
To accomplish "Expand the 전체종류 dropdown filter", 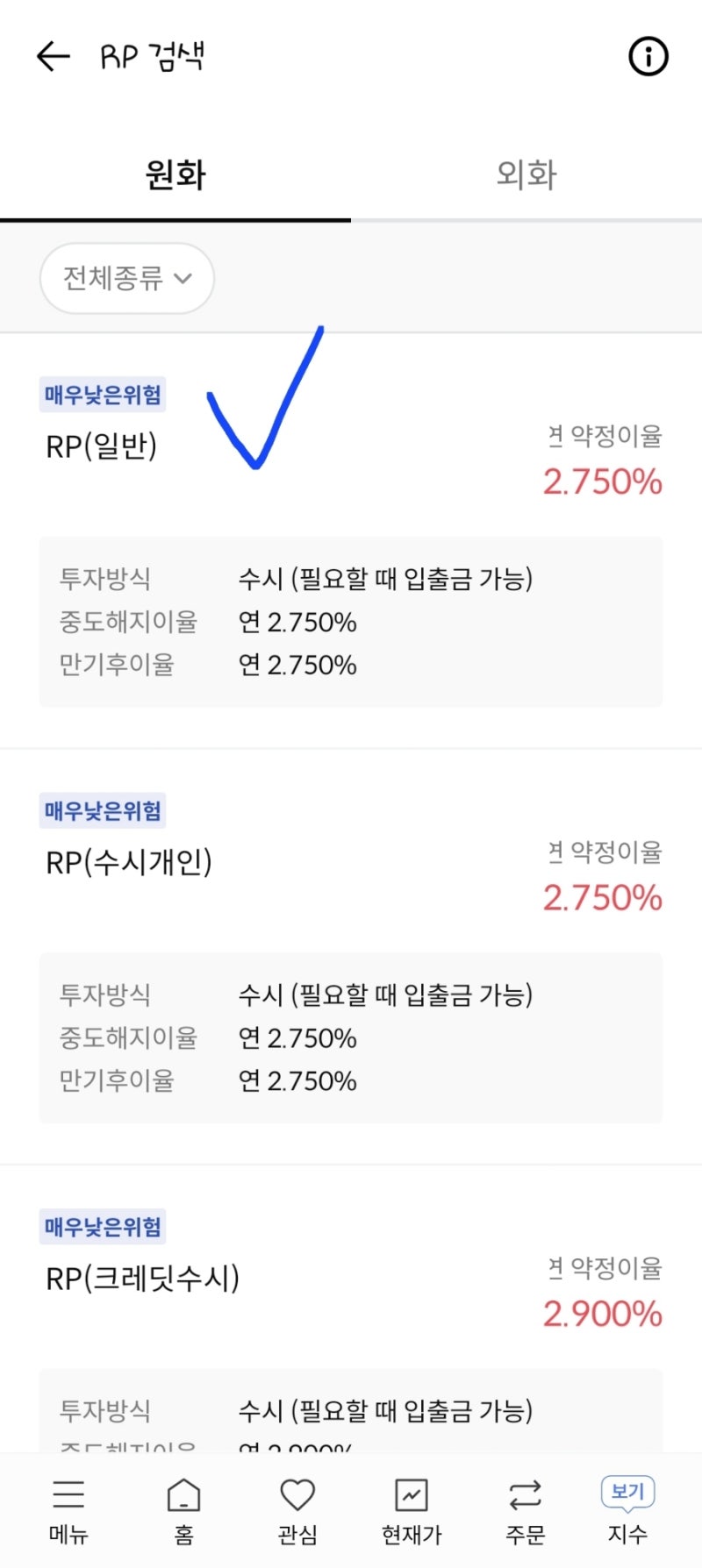I will point(127,279).
